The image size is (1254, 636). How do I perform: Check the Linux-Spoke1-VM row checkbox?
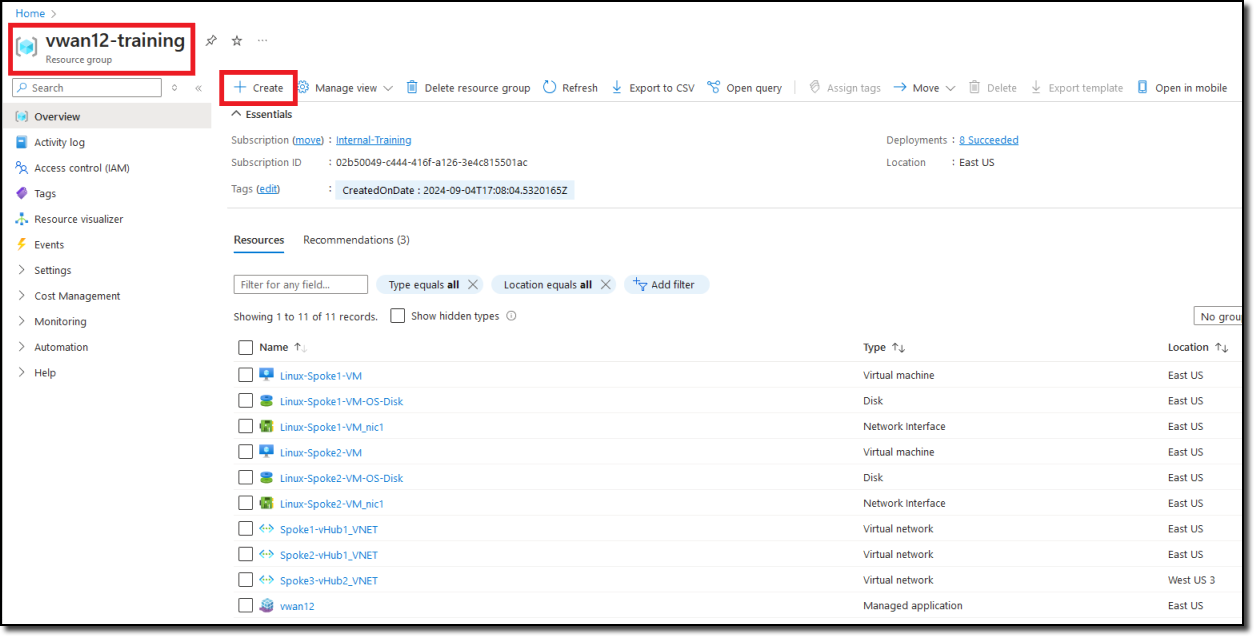[246, 375]
